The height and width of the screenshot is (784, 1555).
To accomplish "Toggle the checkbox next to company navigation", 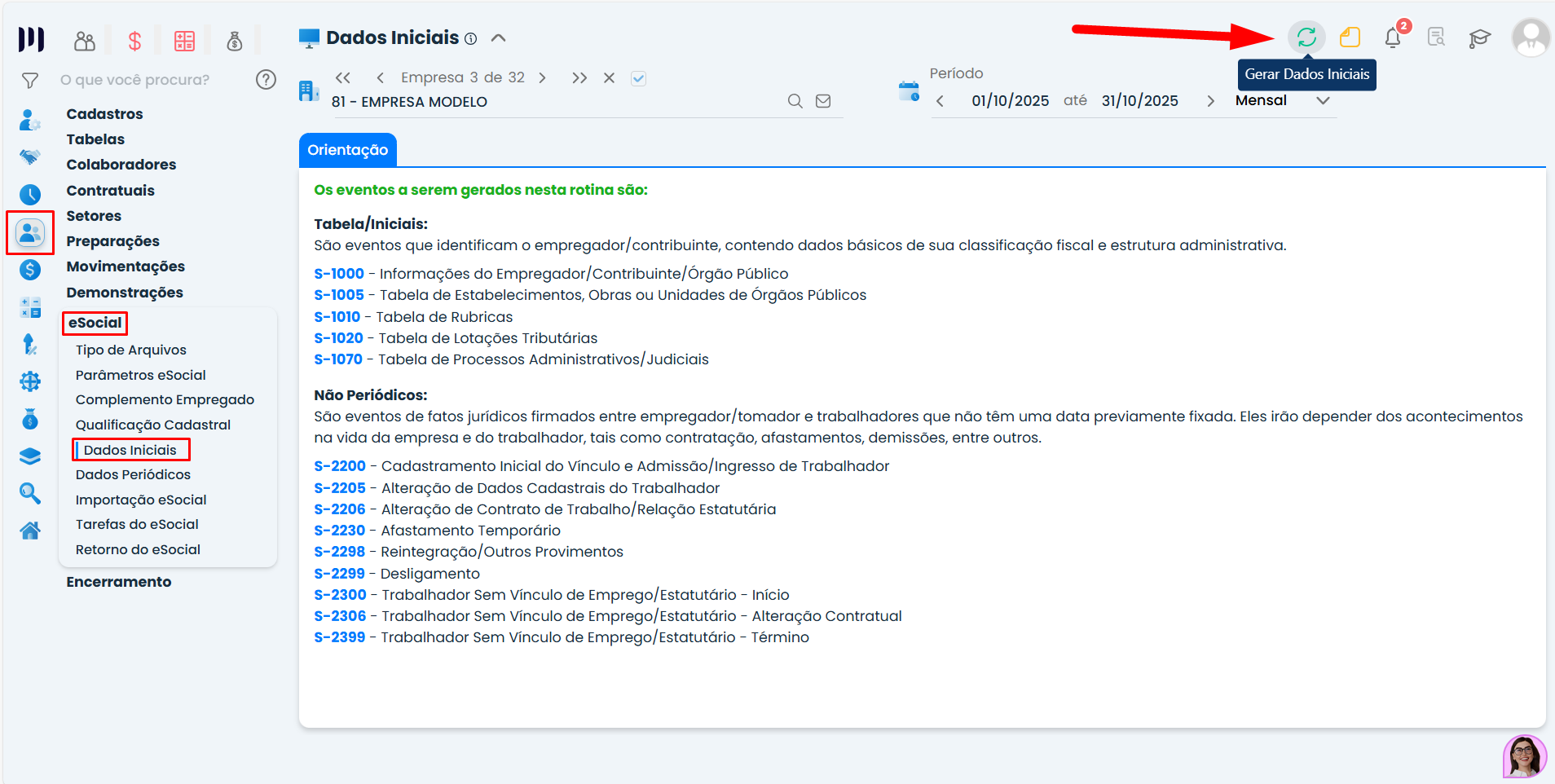I will [x=638, y=78].
